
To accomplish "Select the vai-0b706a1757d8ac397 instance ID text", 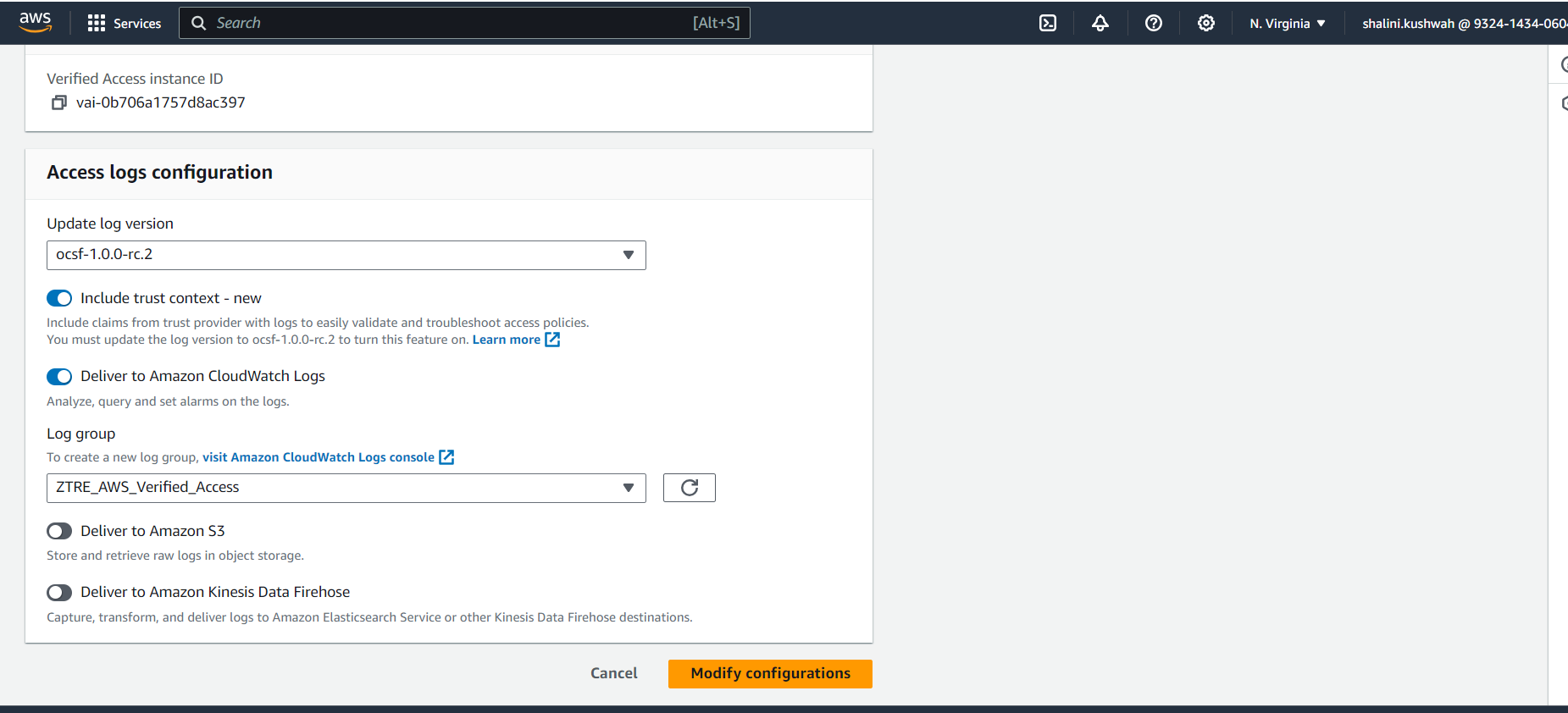I will tap(161, 102).
